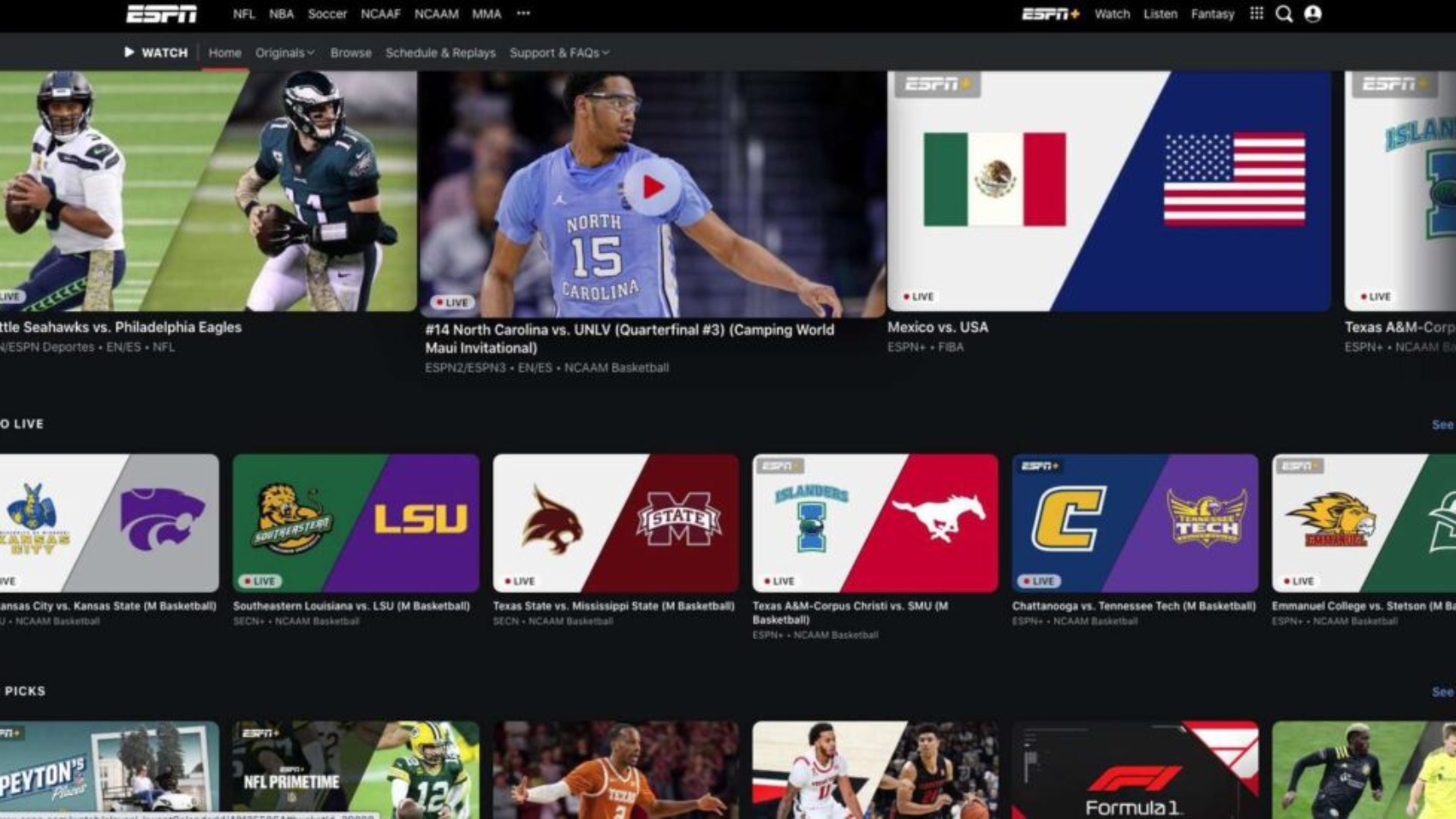The width and height of the screenshot is (1456, 819).
Task: Open the apps grid icon near search
Action: (1256, 14)
